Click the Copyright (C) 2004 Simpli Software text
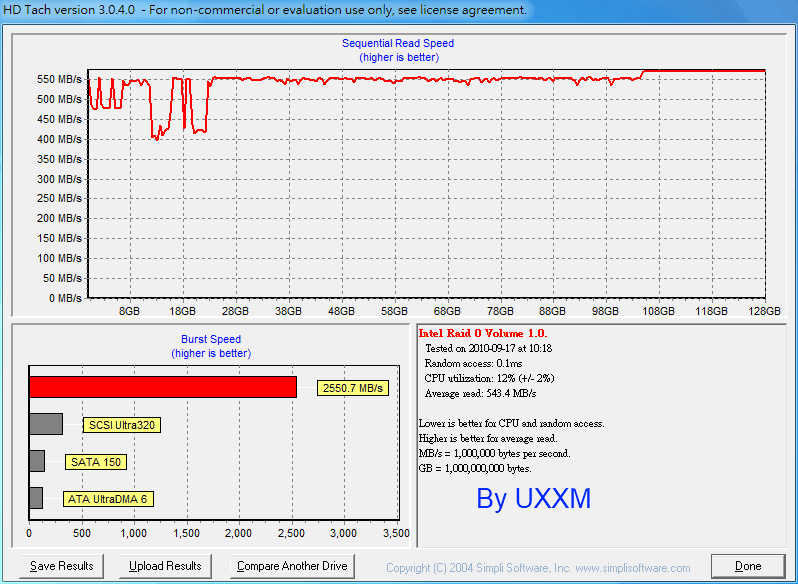The image size is (798, 584). (478, 568)
